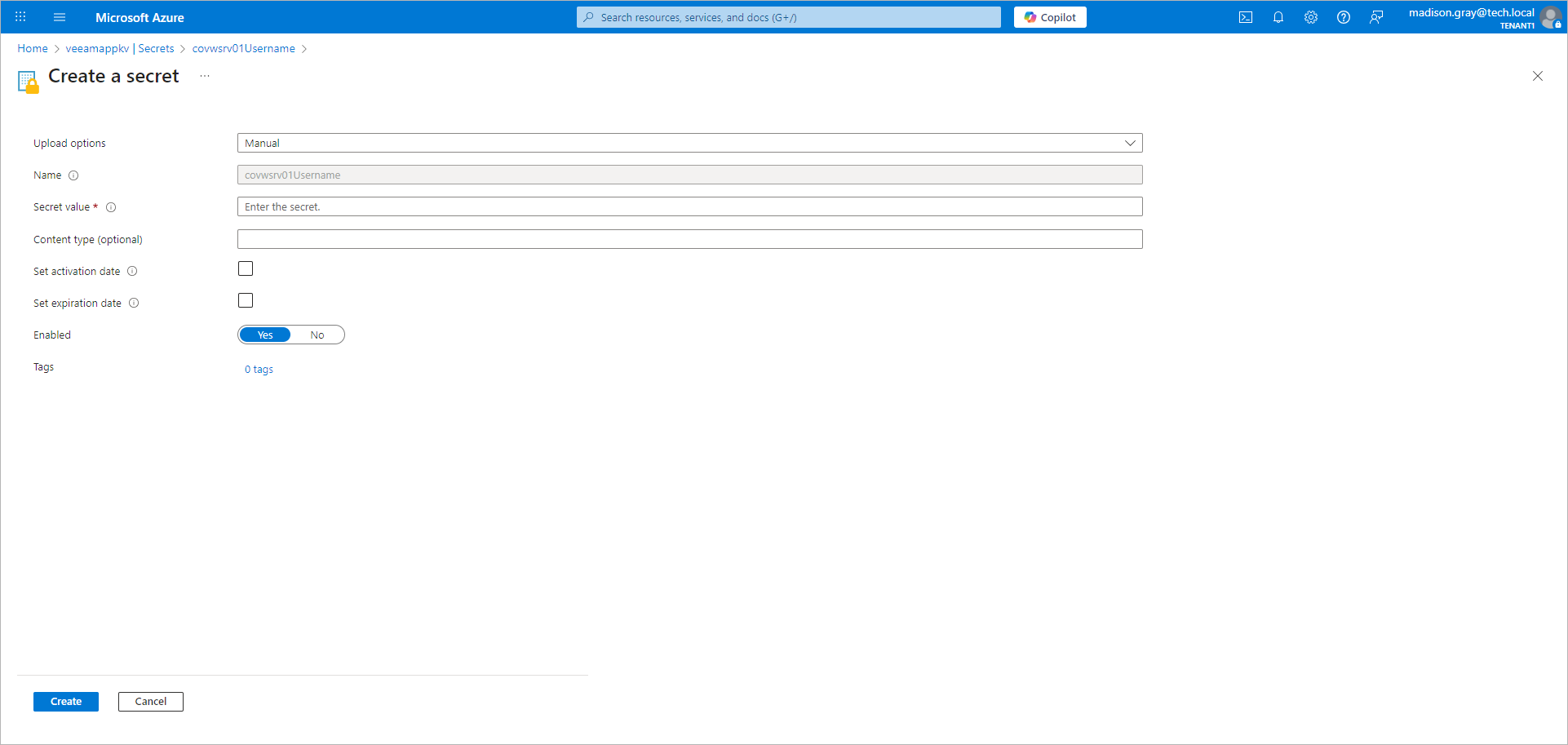Enable Set activation date checkbox
Image resolution: width=1568 pixels, height=745 pixels.
click(245, 268)
